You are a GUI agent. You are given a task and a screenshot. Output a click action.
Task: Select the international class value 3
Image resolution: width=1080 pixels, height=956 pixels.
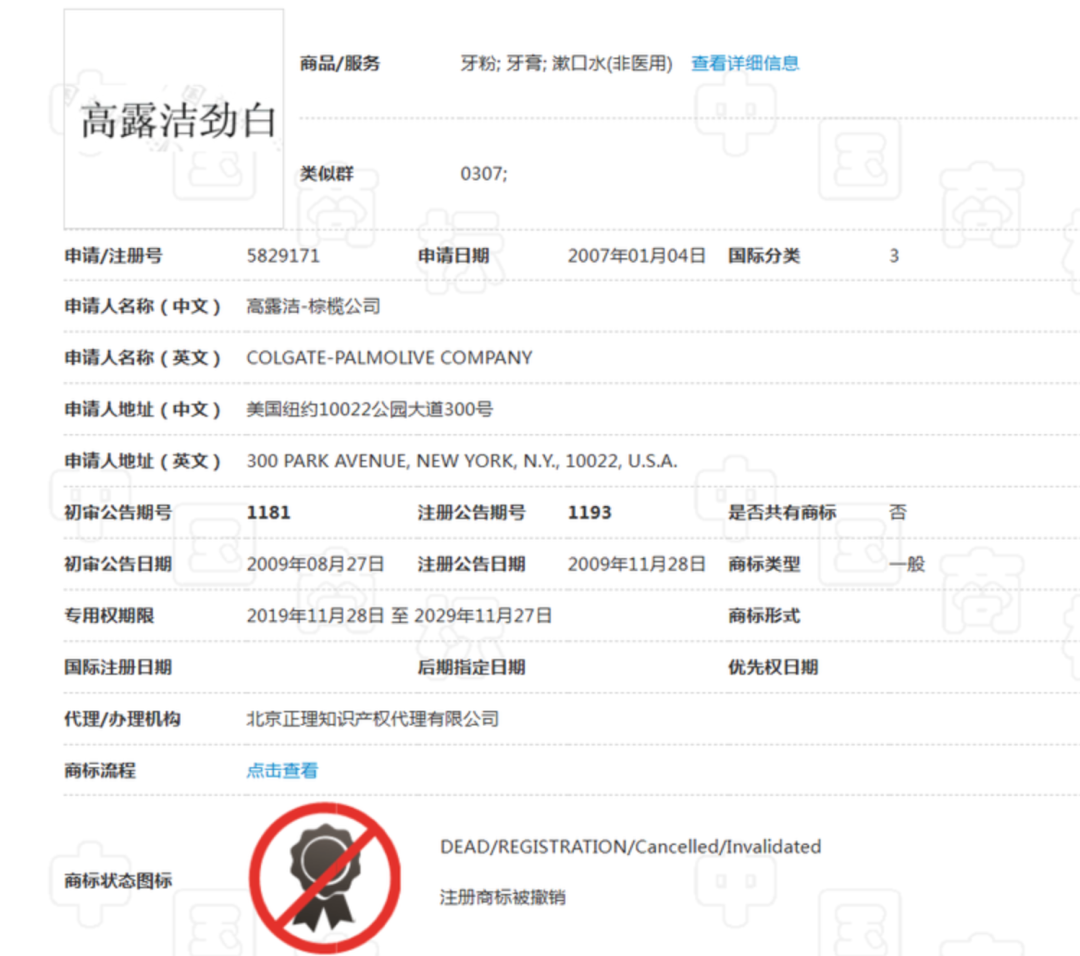pyautogui.click(x=894, y=256)
